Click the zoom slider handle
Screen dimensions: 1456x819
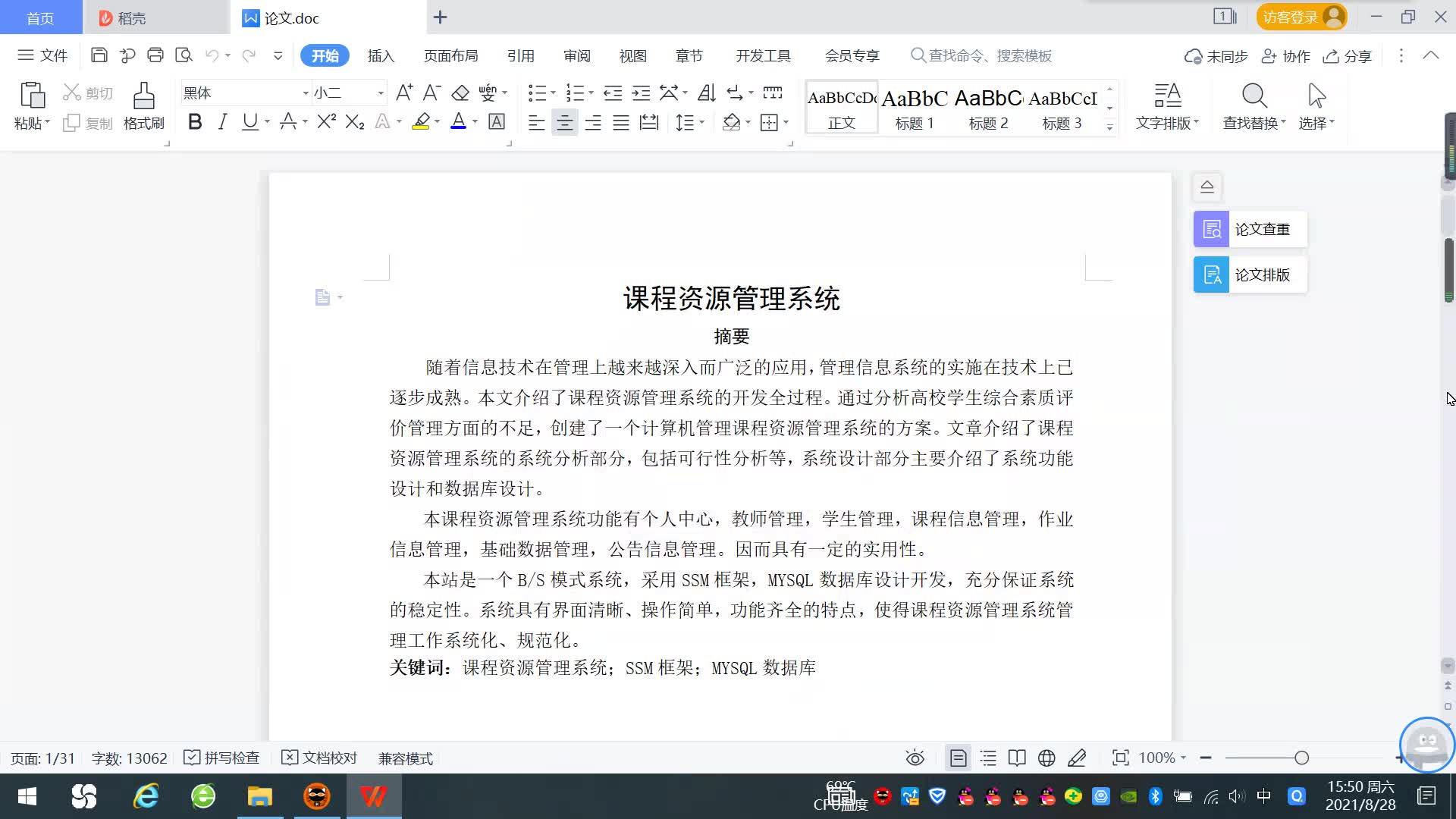coord(1301,758)
